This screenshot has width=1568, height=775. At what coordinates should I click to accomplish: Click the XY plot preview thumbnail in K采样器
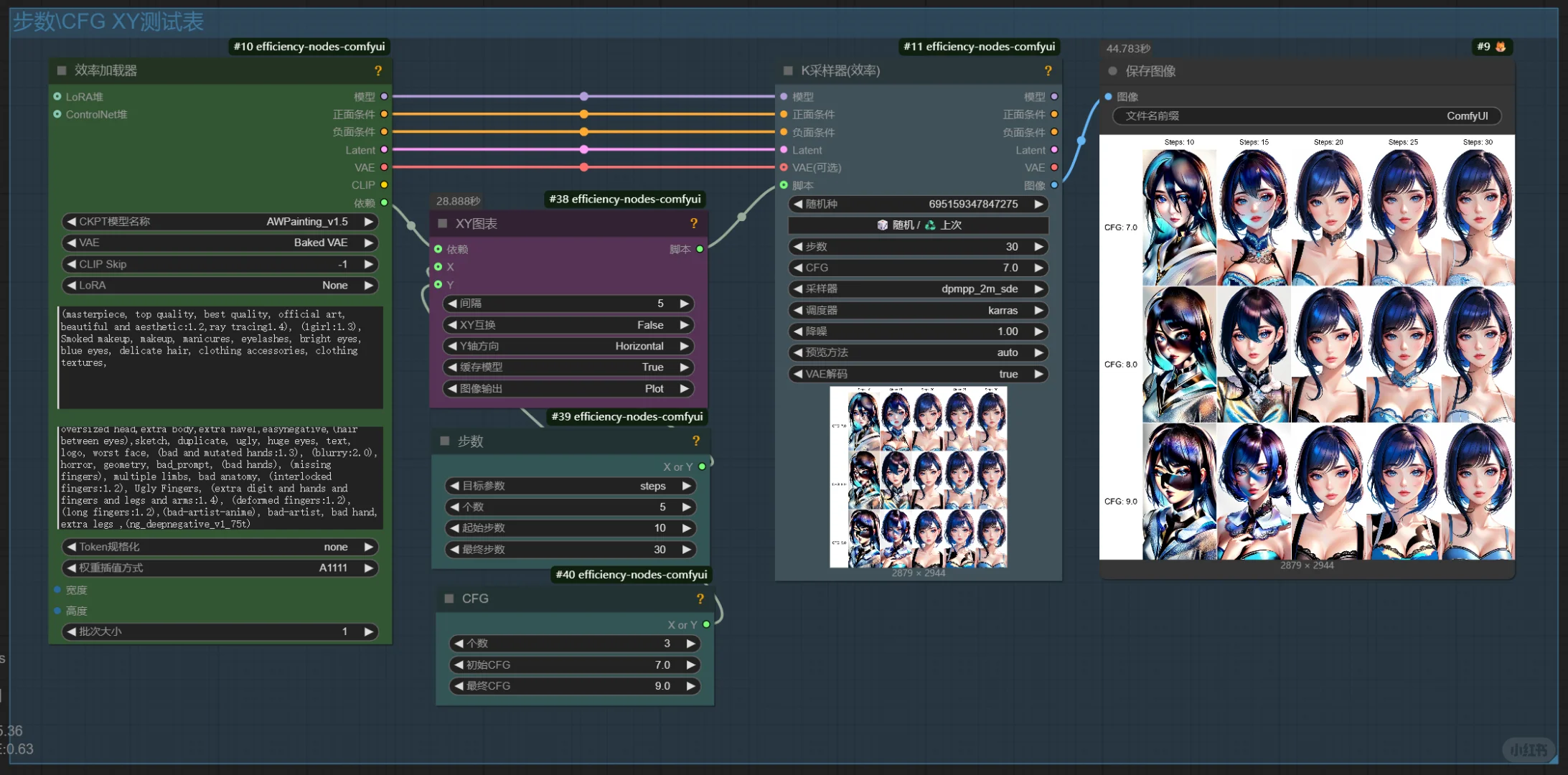[918, 477]
